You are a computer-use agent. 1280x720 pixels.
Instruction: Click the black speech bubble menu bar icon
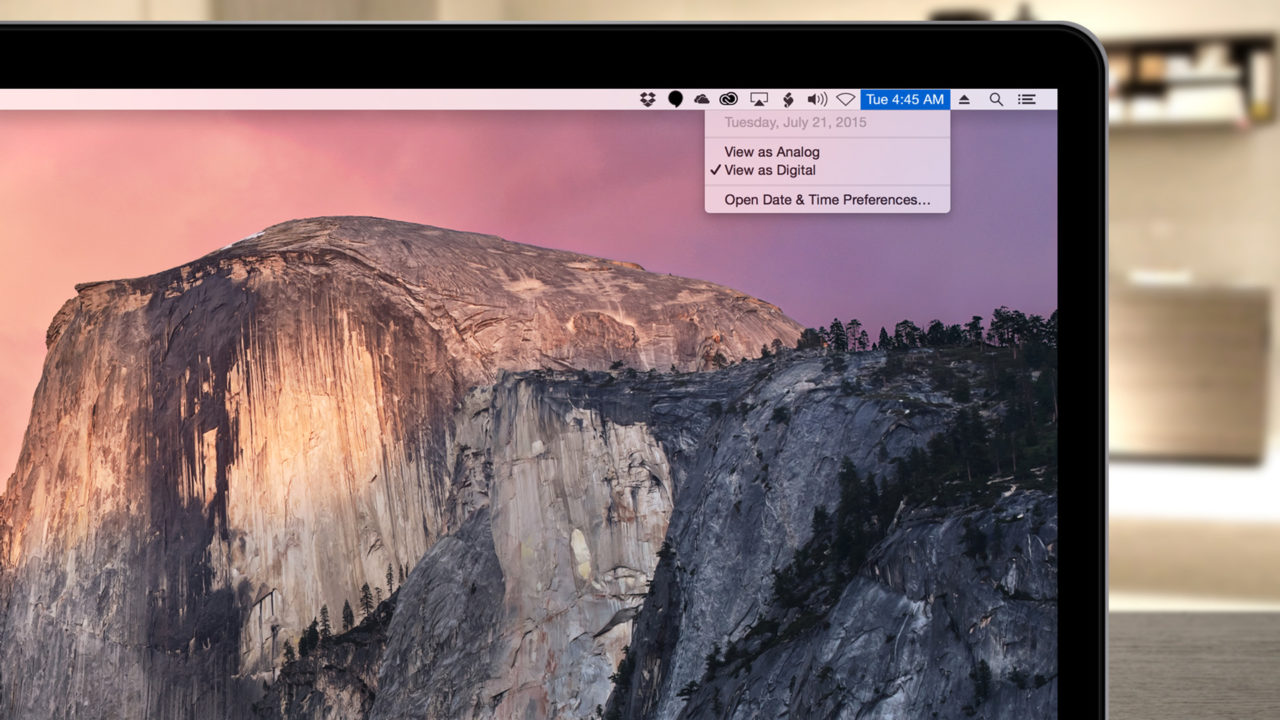(676, 99)
